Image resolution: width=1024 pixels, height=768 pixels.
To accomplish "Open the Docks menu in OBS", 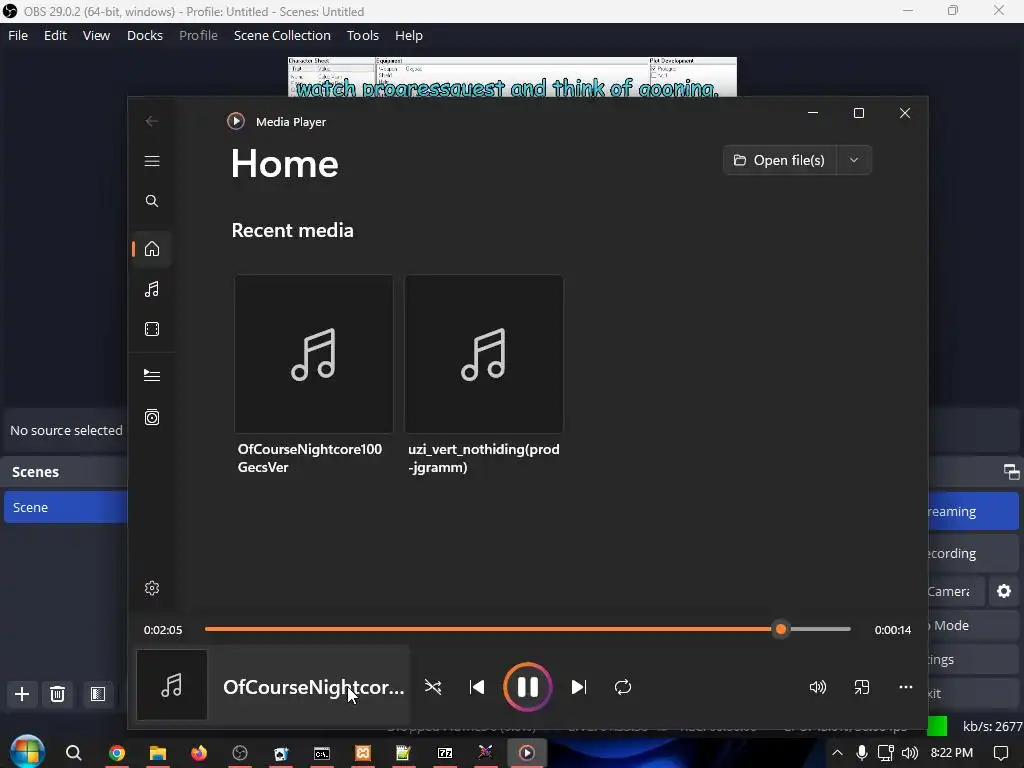I will pos(145,35).
